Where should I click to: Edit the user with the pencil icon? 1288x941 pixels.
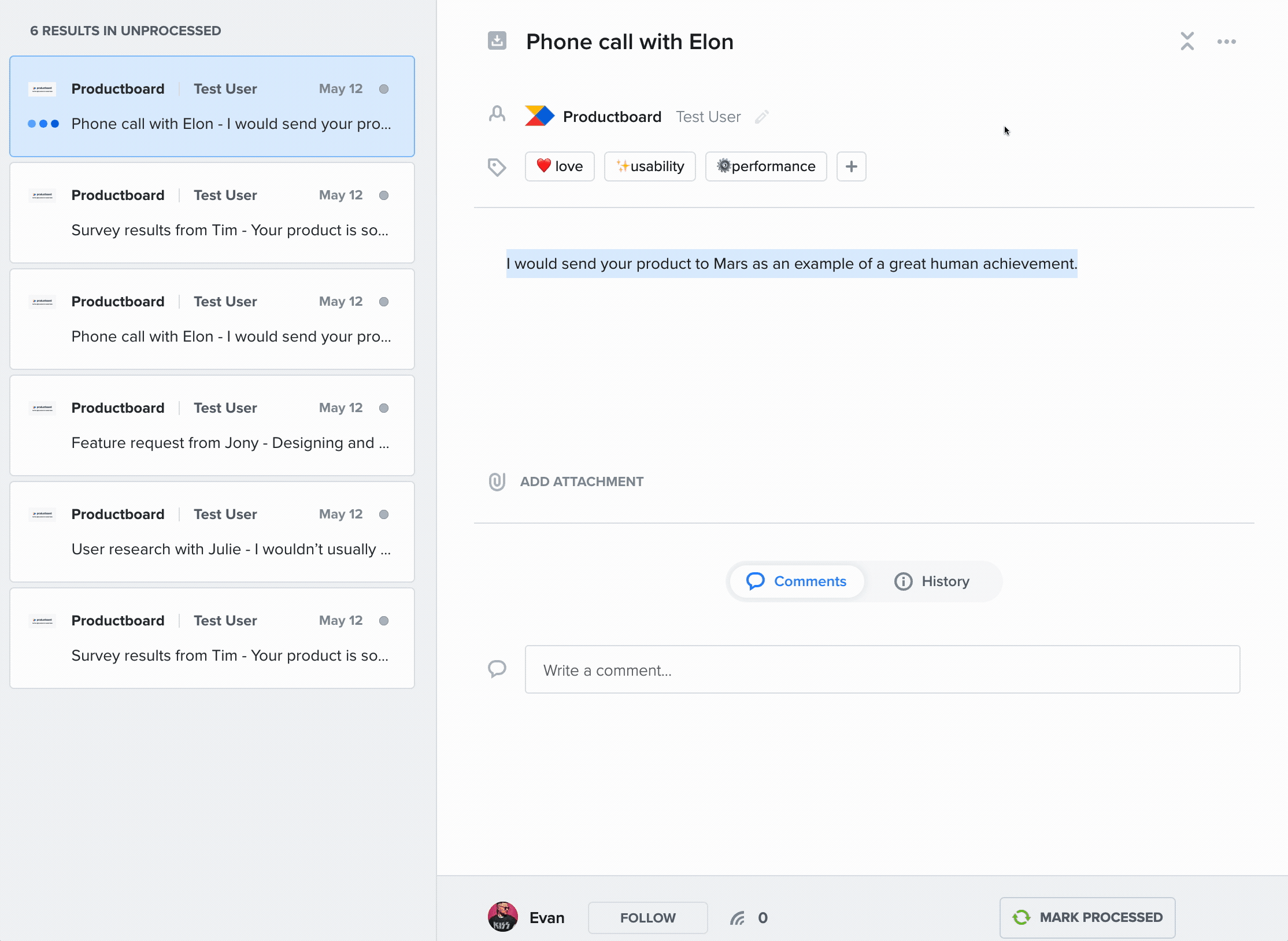tap(761, 117)
